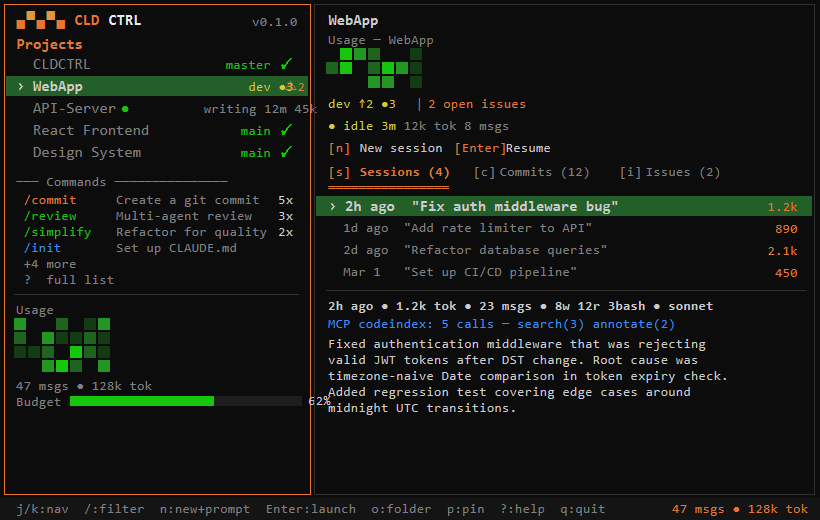
Task: Click the WebApp title in detail pane
Action: pyautogui.click(x=353, y=20)
